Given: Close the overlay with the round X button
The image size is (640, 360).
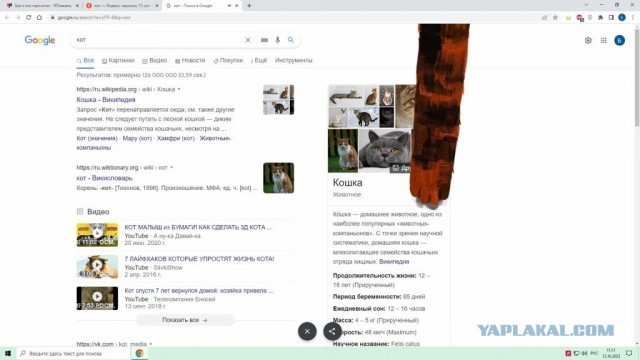Looking at the screenshot, I should [x=307, y=331].
